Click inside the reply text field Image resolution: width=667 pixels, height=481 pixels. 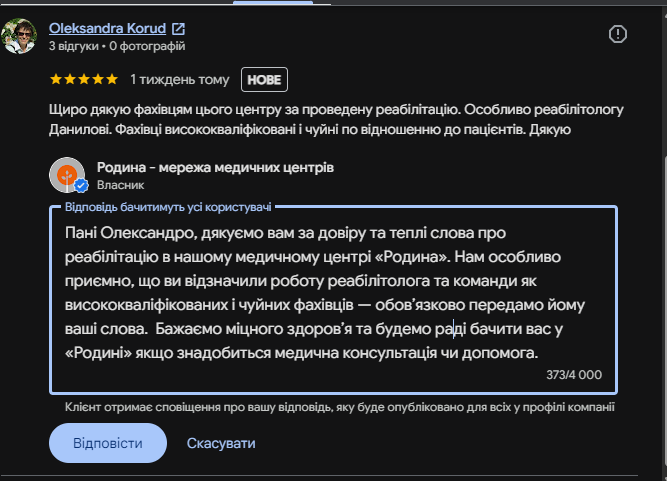click(334, 300)
